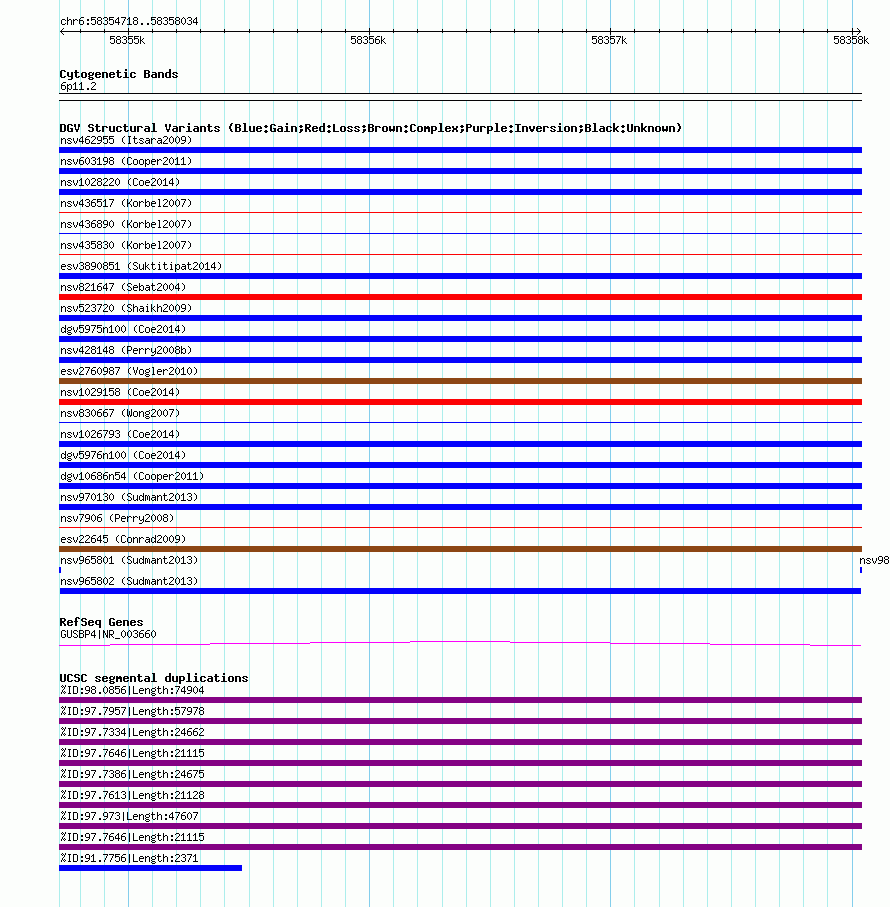890x907 pixels.
Task: Click the GUSBP4|NR_003660 gene label
Action: coord(108,635)
